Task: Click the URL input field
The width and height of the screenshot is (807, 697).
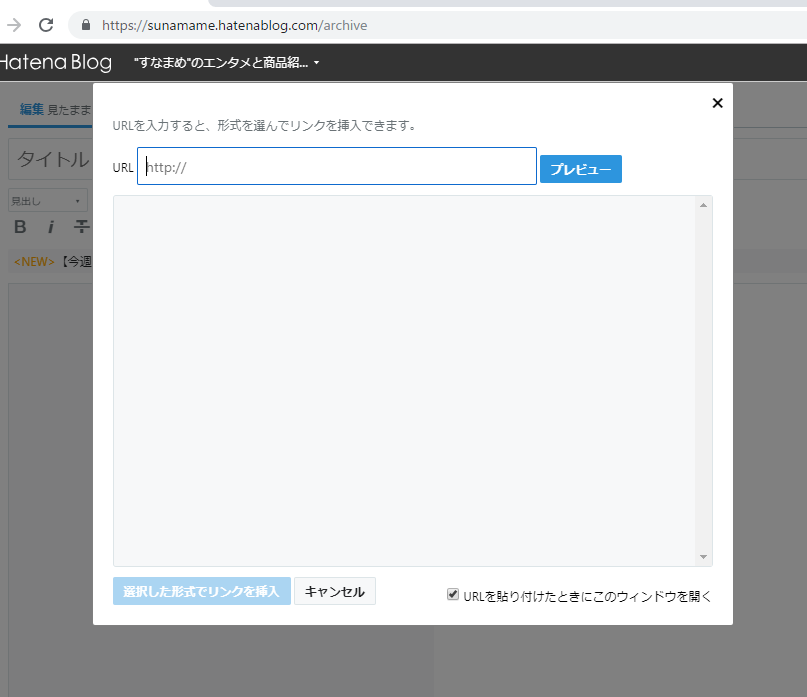Action: pos(336,167)
